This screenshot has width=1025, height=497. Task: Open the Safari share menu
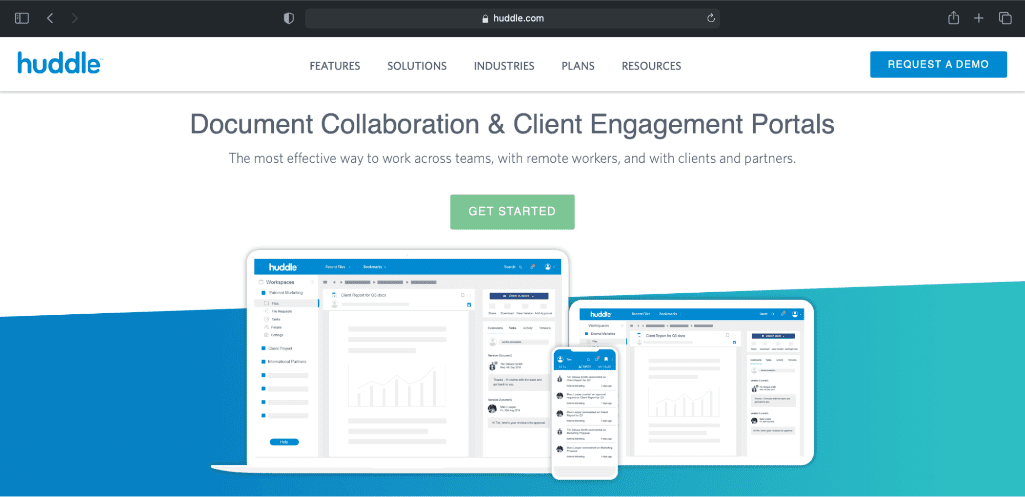pos(953,18)
